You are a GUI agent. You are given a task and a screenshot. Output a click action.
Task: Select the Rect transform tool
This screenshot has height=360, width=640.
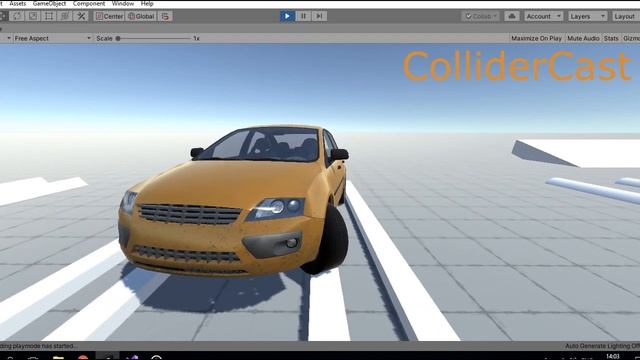pyautogui.click(x=49, y=16)
